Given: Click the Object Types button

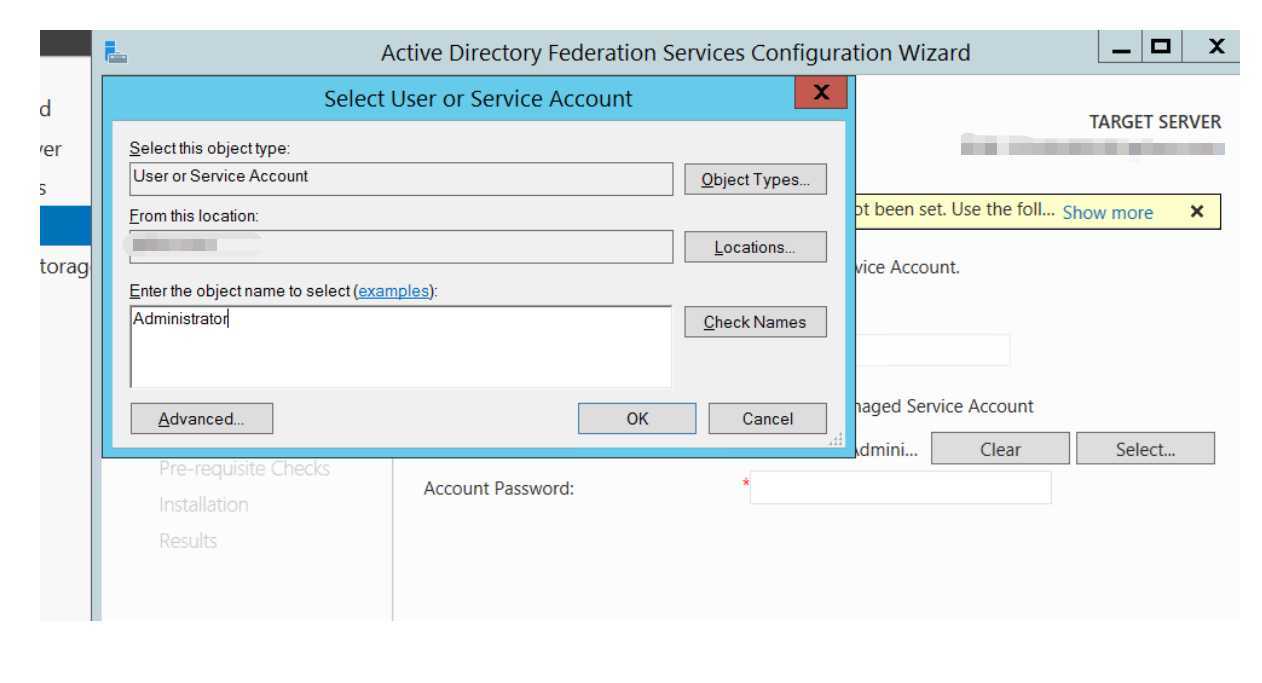Looking at the screenshot, I should (755, 179).
